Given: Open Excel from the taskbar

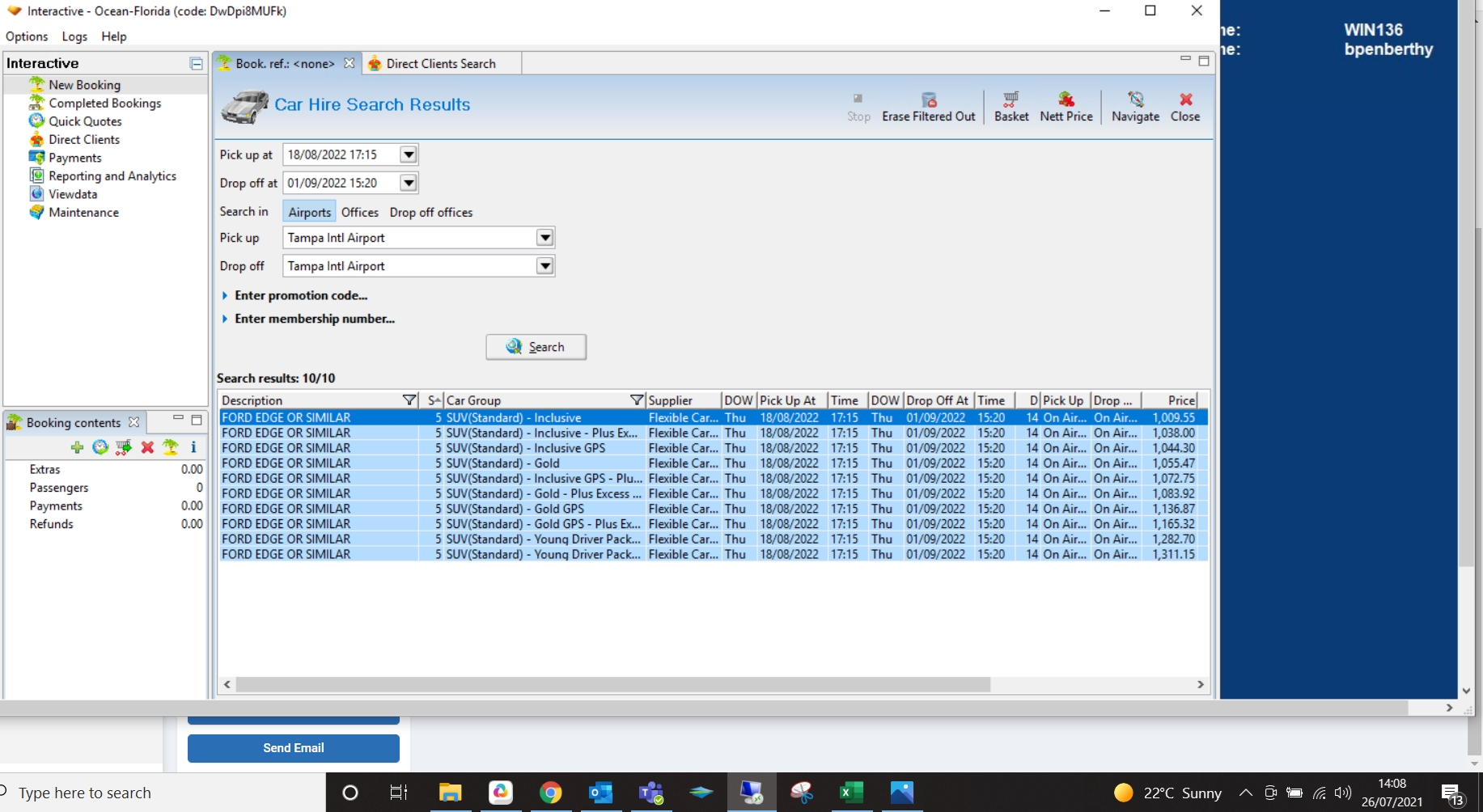Looking at the screenshot, I should coord(851,793).
